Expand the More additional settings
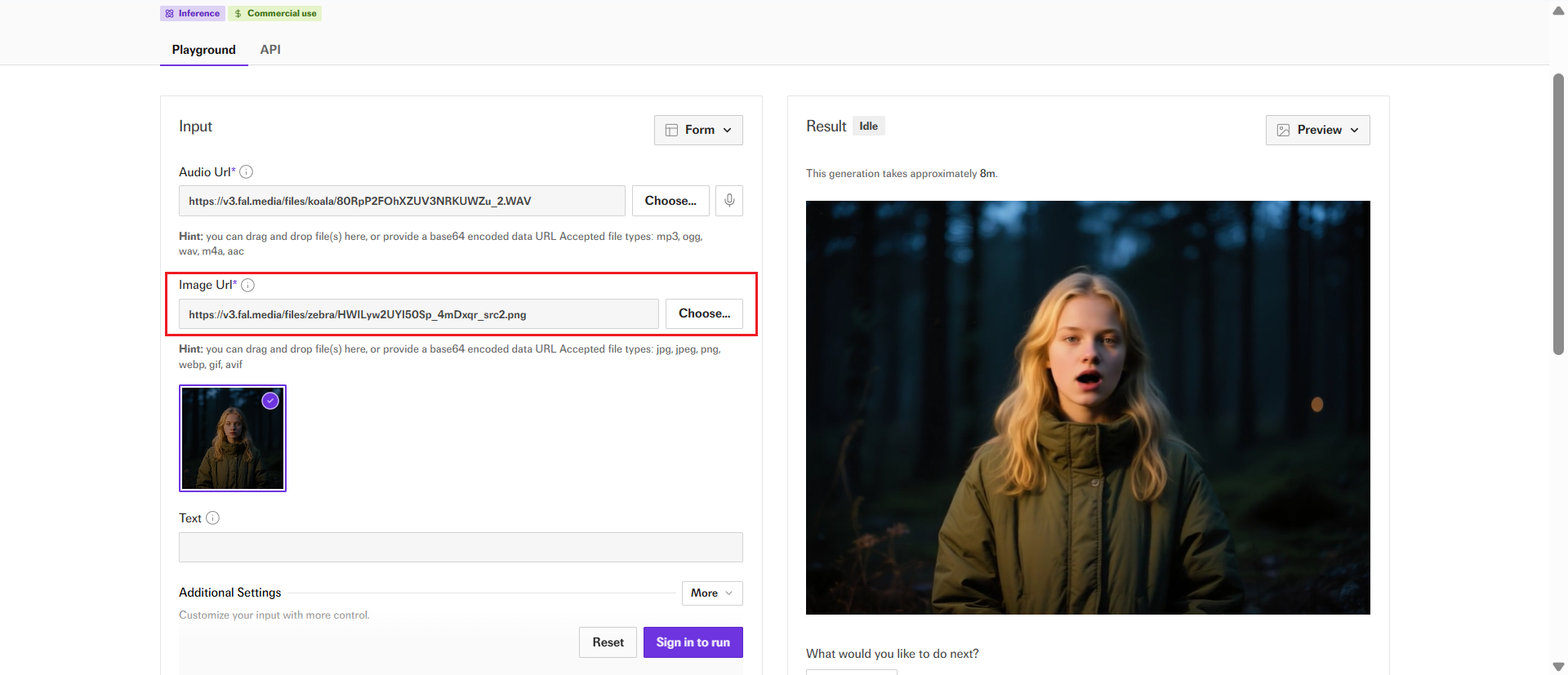Image resolution: width=1568 pixels, height=675 pixels. click(x=711, y=593)
